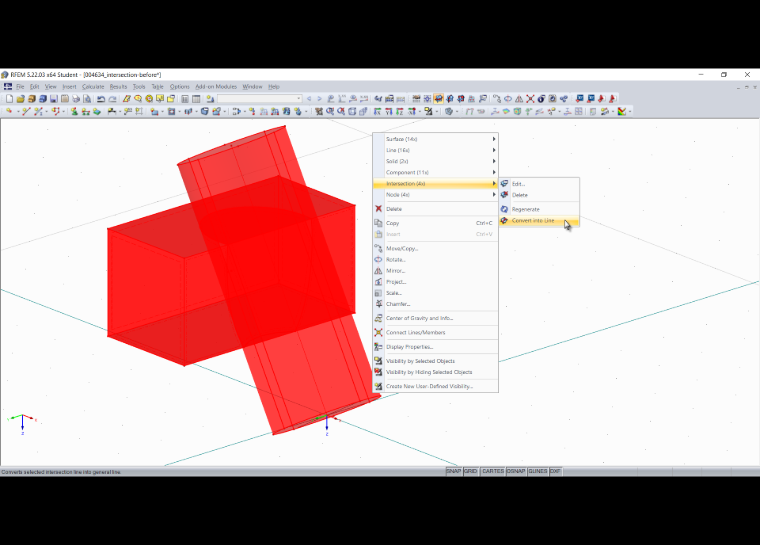This screenshot has width=760, height=545.
Task: Select Copy in the context menu
Action: 435,224
